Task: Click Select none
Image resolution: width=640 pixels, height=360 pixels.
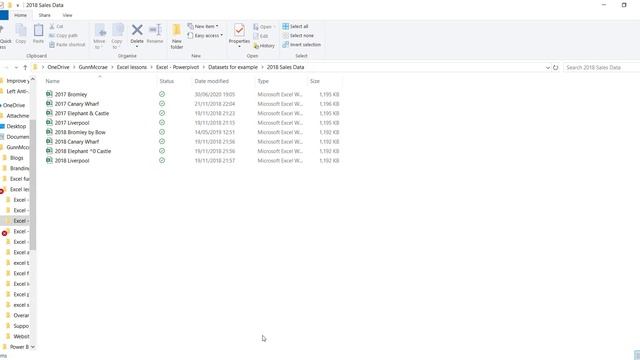Action: 298,36
